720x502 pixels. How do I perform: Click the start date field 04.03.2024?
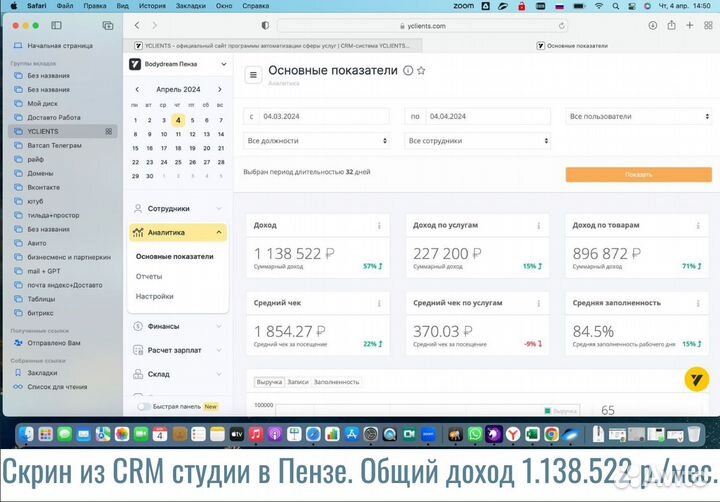(316, 117)
